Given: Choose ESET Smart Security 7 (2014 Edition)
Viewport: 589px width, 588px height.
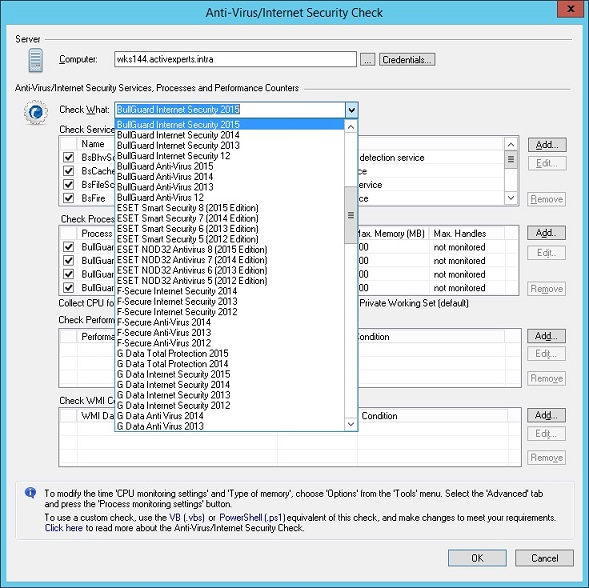Looking at the screenshot, I should [230, 218].
